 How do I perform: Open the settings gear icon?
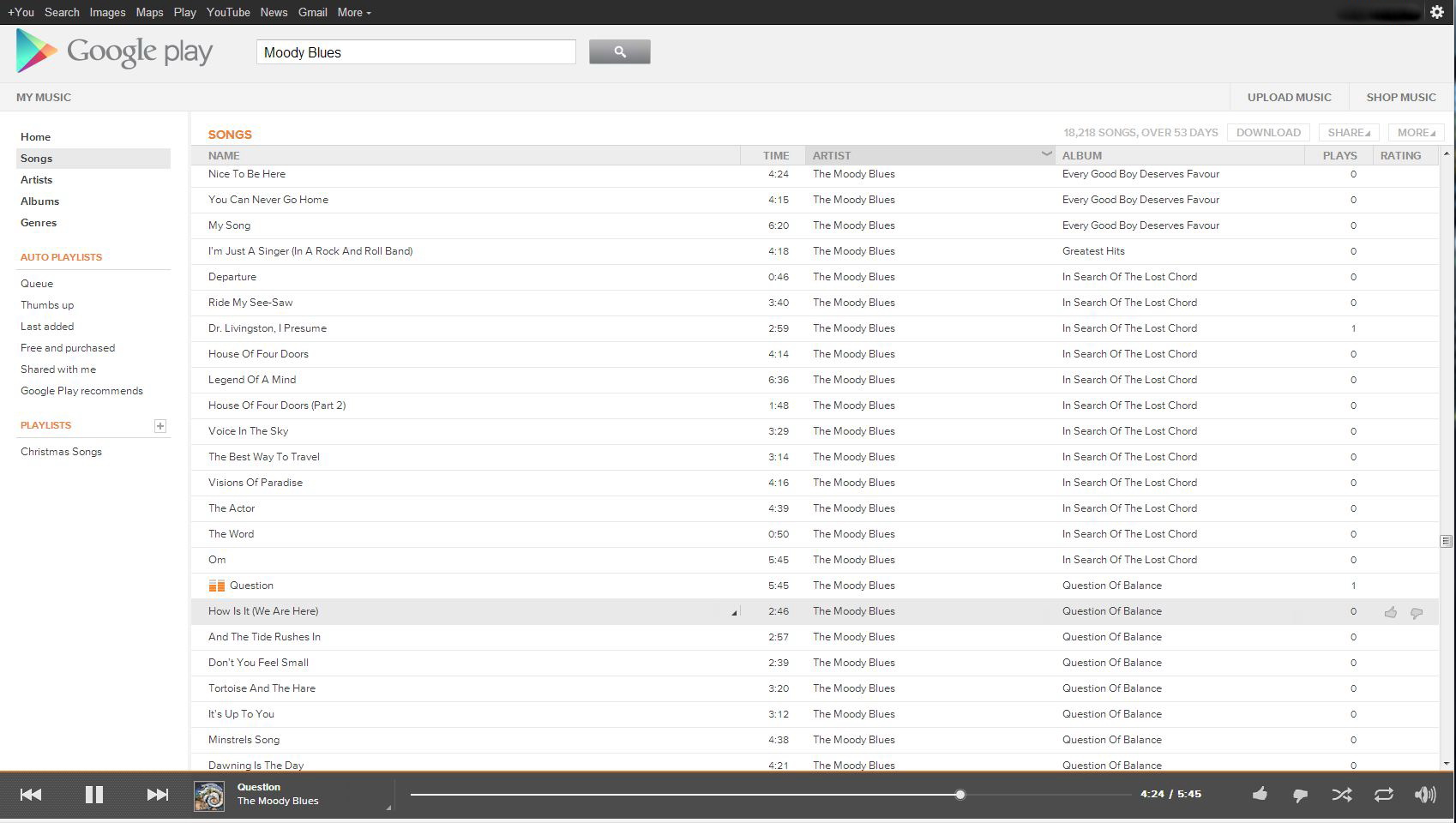point(1437,12)
